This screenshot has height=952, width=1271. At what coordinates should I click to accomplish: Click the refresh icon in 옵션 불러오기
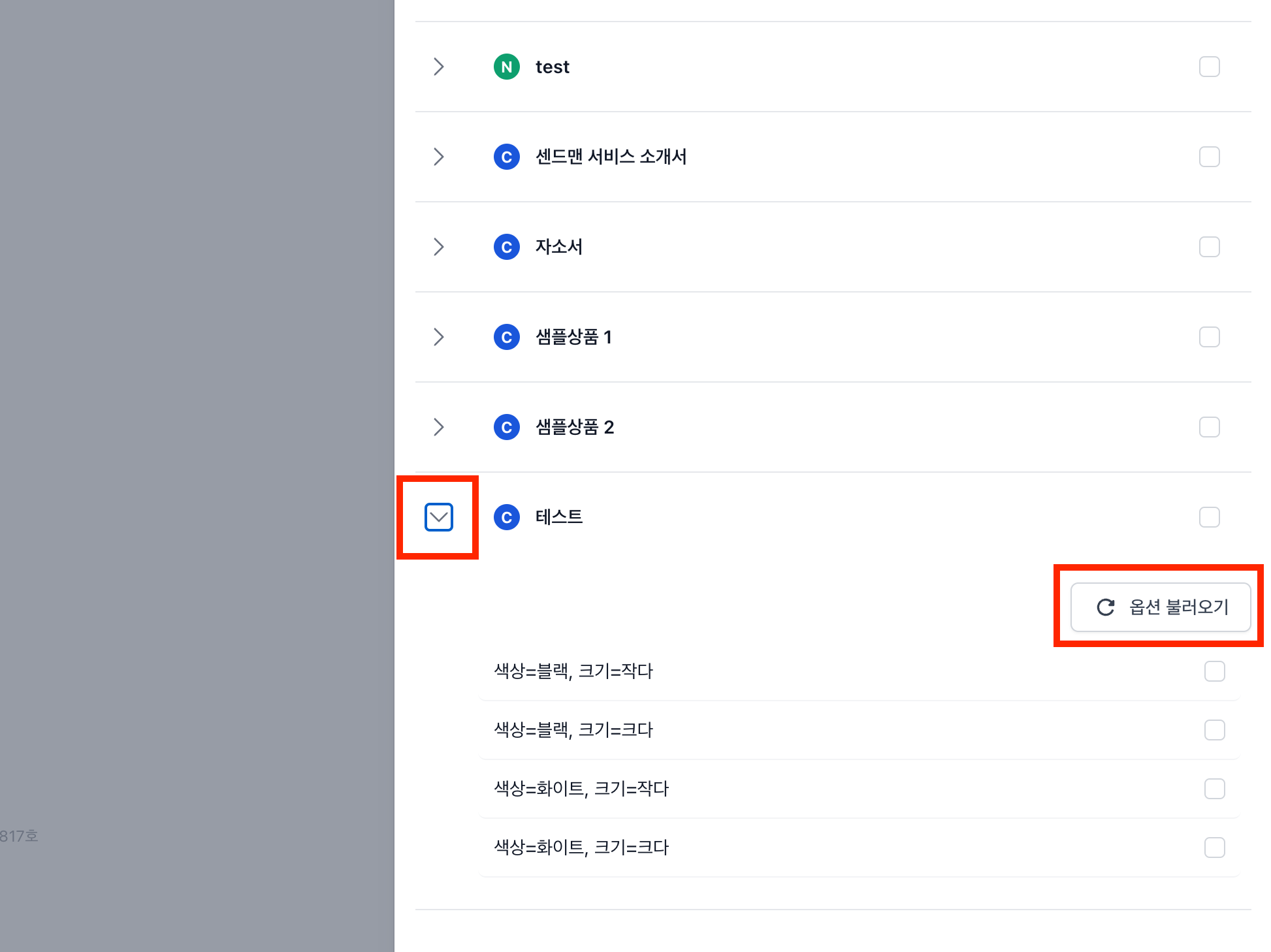click(1105, 607)
